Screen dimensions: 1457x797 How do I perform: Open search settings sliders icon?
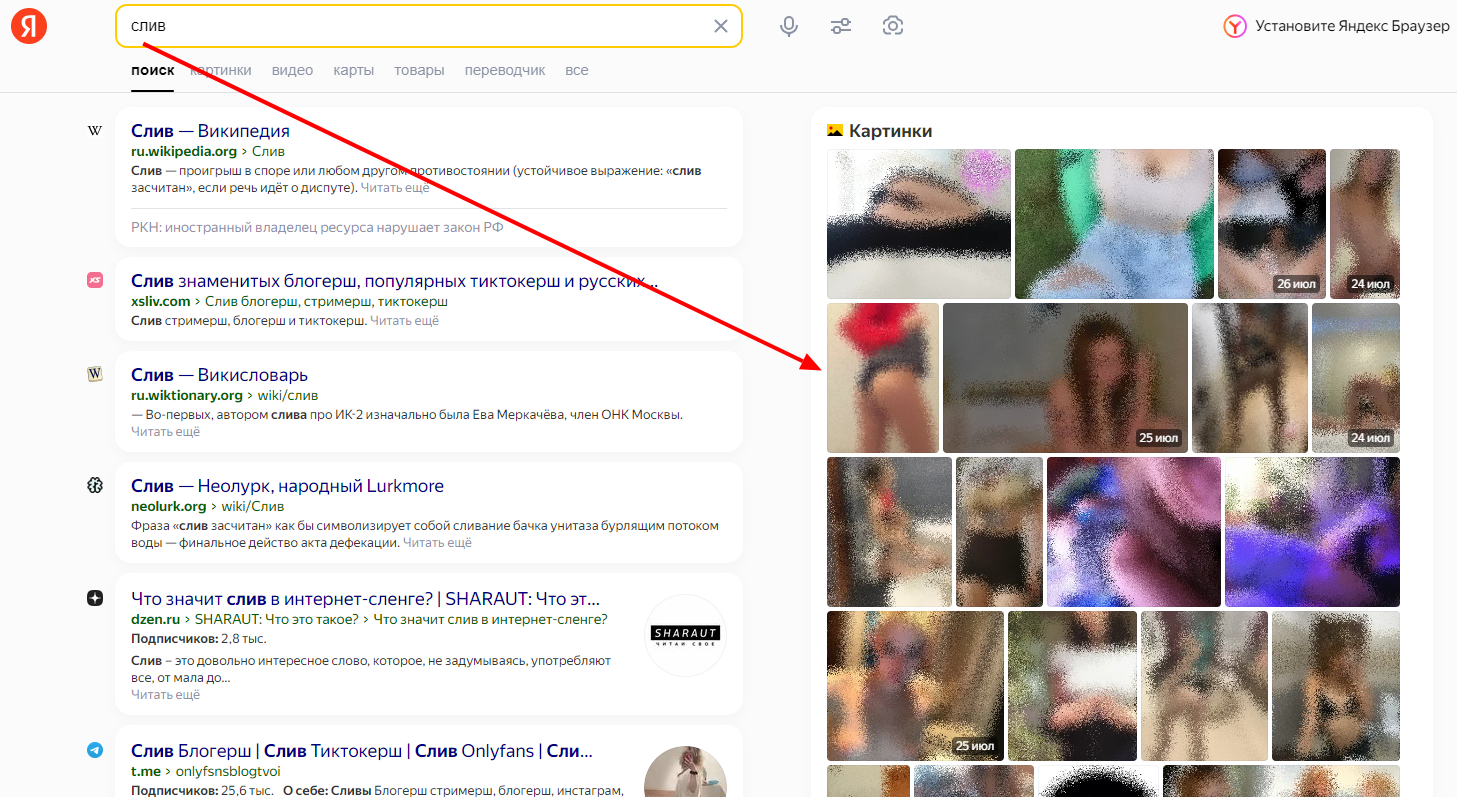click(x=841, y=26)
